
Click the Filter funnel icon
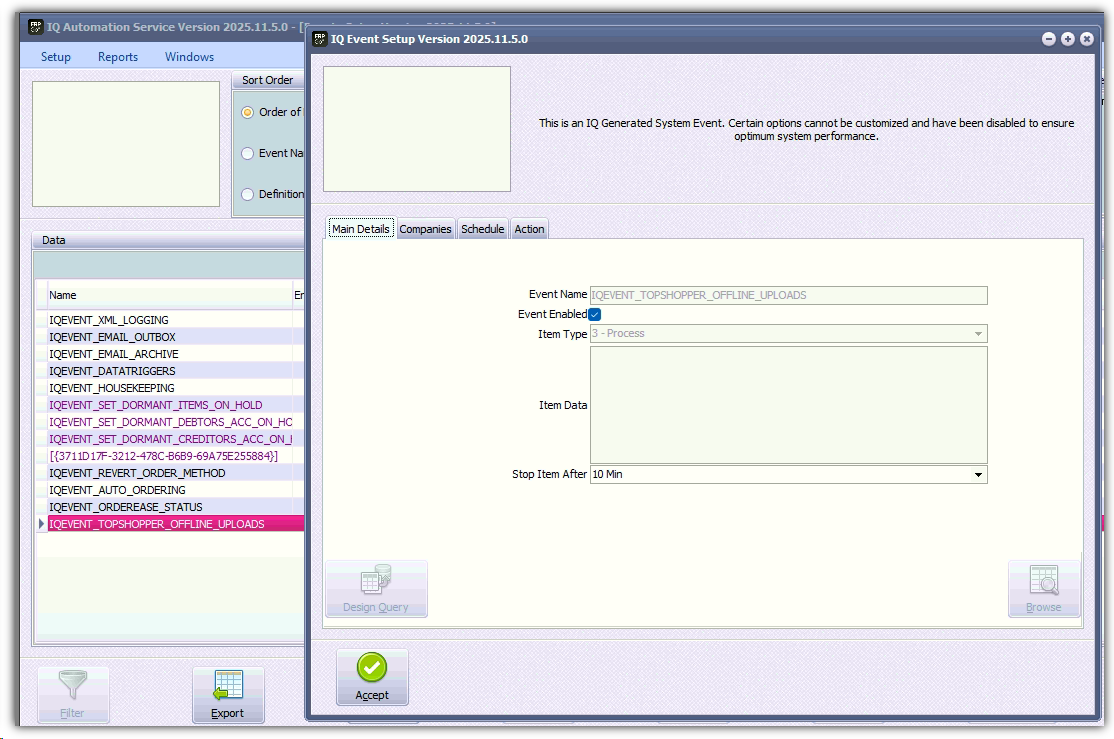pyautogui.click(x=72, y=687)
